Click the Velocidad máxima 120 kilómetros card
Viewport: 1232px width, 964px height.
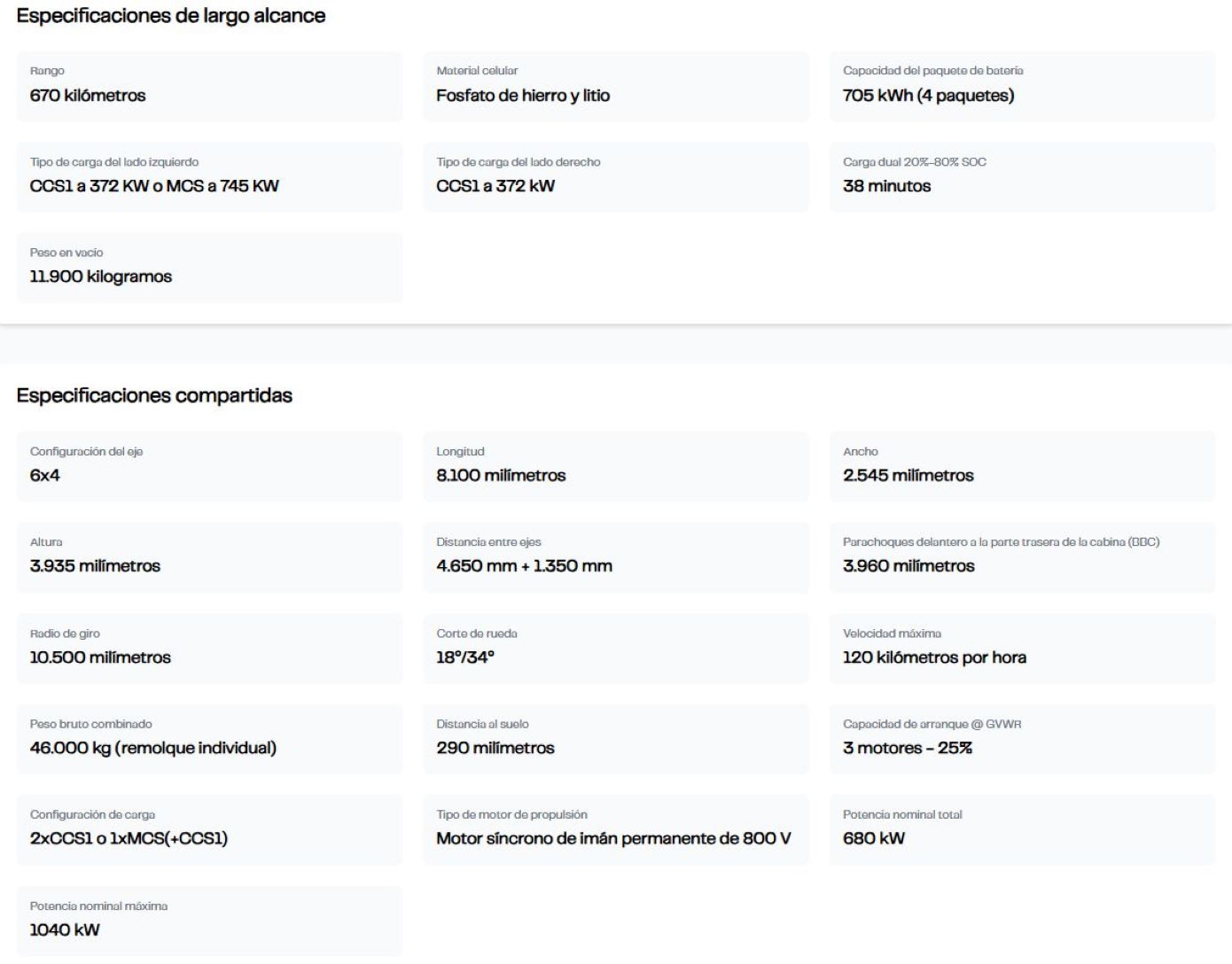(x=1022, y=648)
